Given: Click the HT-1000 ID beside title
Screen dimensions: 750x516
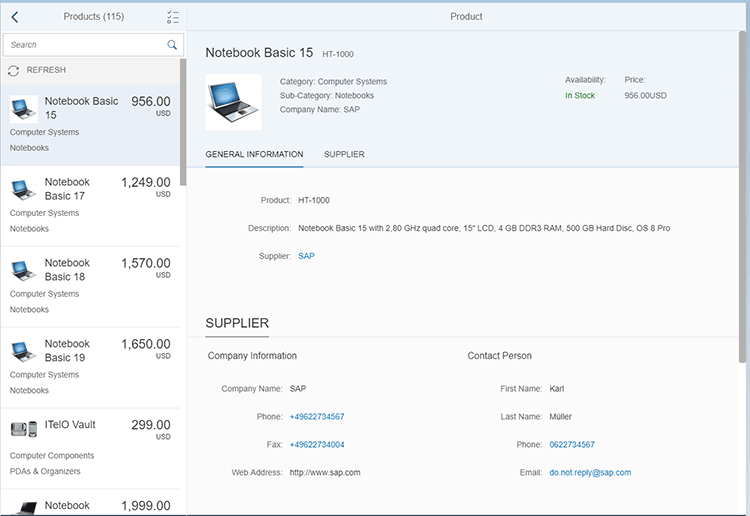Looking at the screenshot, I should click(x=338, y=55).
